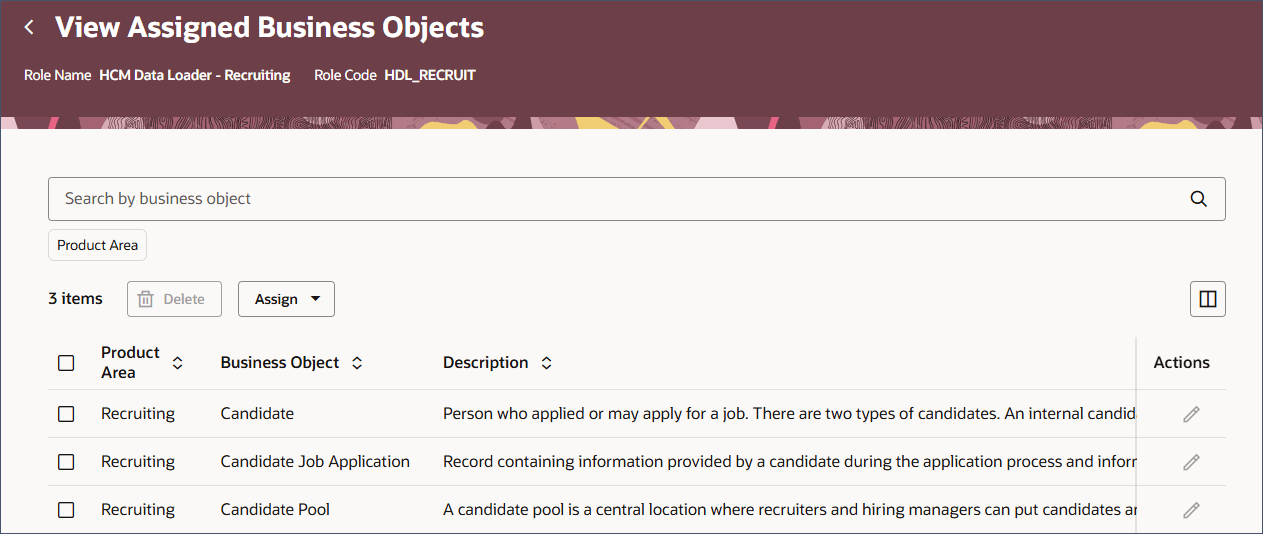This screenshot has width=1263, height=534.
Task: Edit the Candidate Job Application row pencil
Action: 1190,462
